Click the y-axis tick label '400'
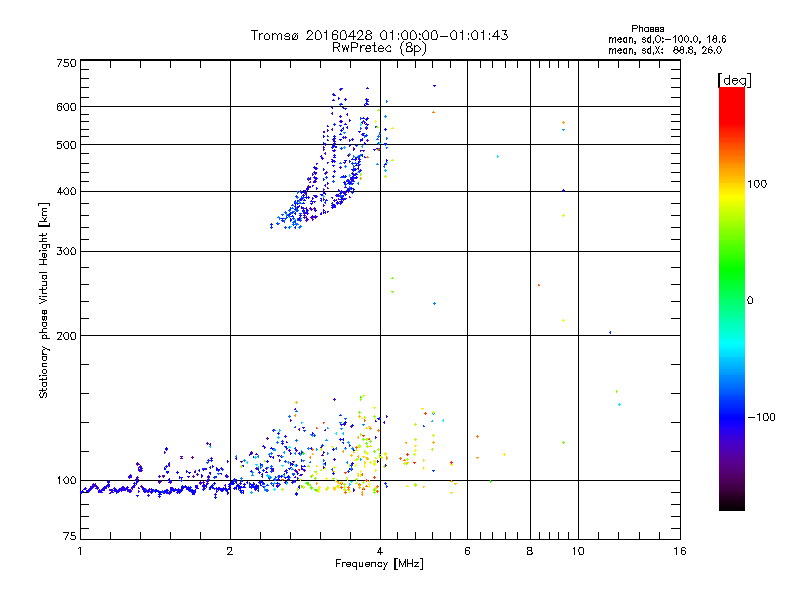This screenshot has width=800, height=600. click(66, 191)
